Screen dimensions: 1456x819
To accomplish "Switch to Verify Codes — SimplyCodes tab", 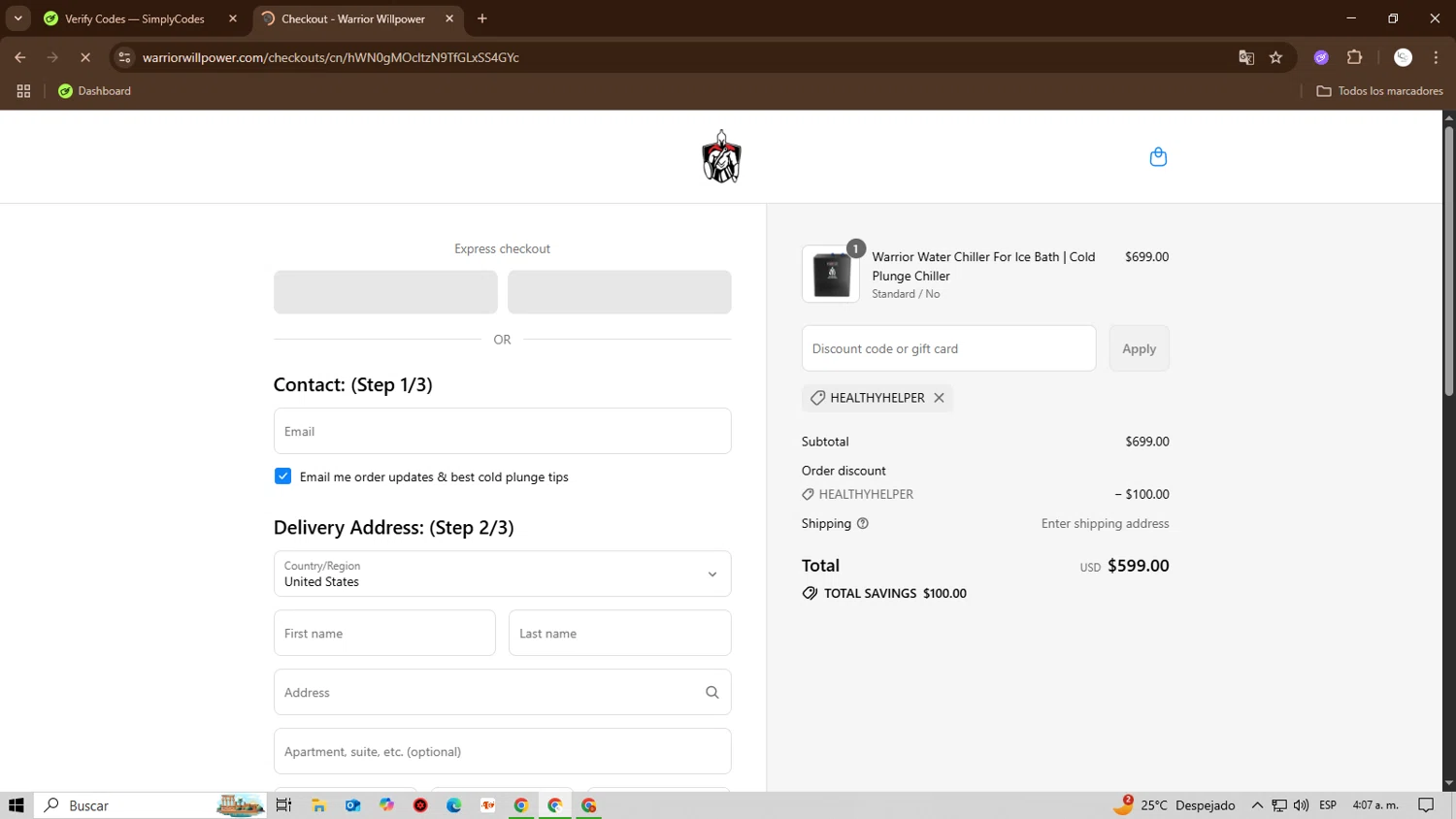I will point(141,18).
